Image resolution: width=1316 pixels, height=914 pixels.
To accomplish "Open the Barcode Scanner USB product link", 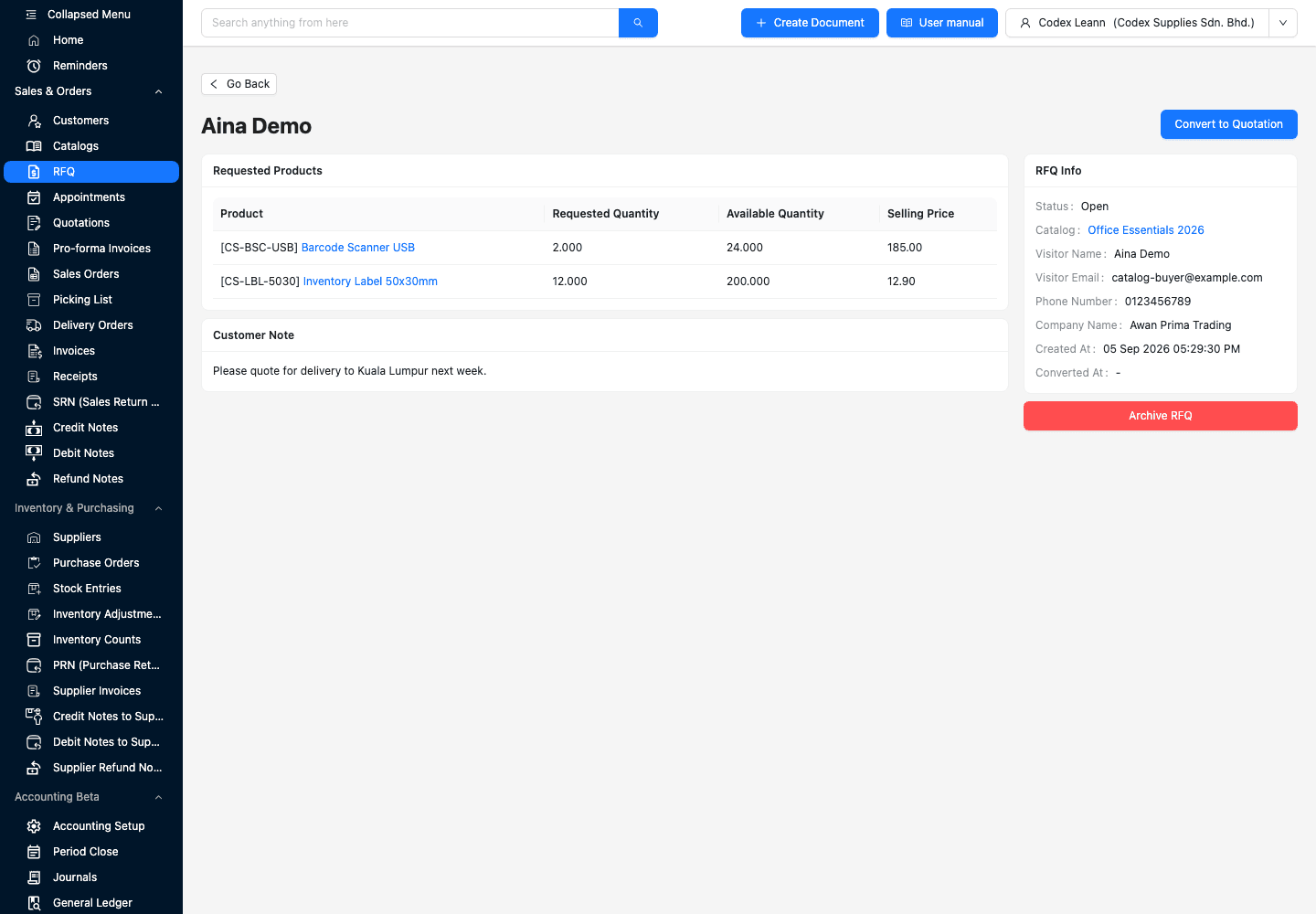I will pyautogui.click(x=358, y=248).
